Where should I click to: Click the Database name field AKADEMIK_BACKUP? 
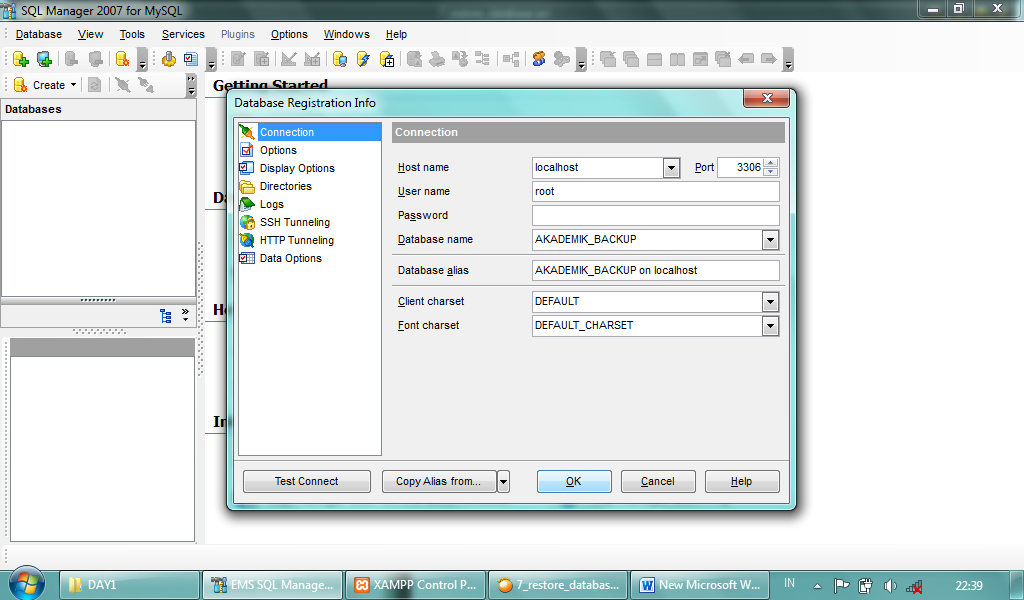(647, 240)
